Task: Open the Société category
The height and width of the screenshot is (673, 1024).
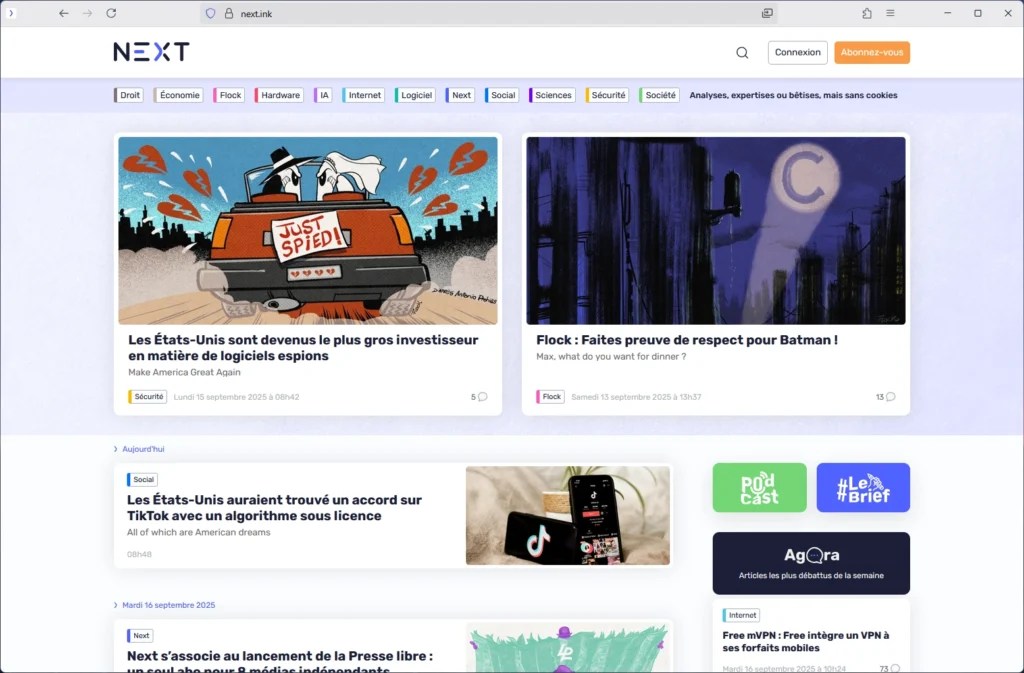Action: [x=660, y=95]
